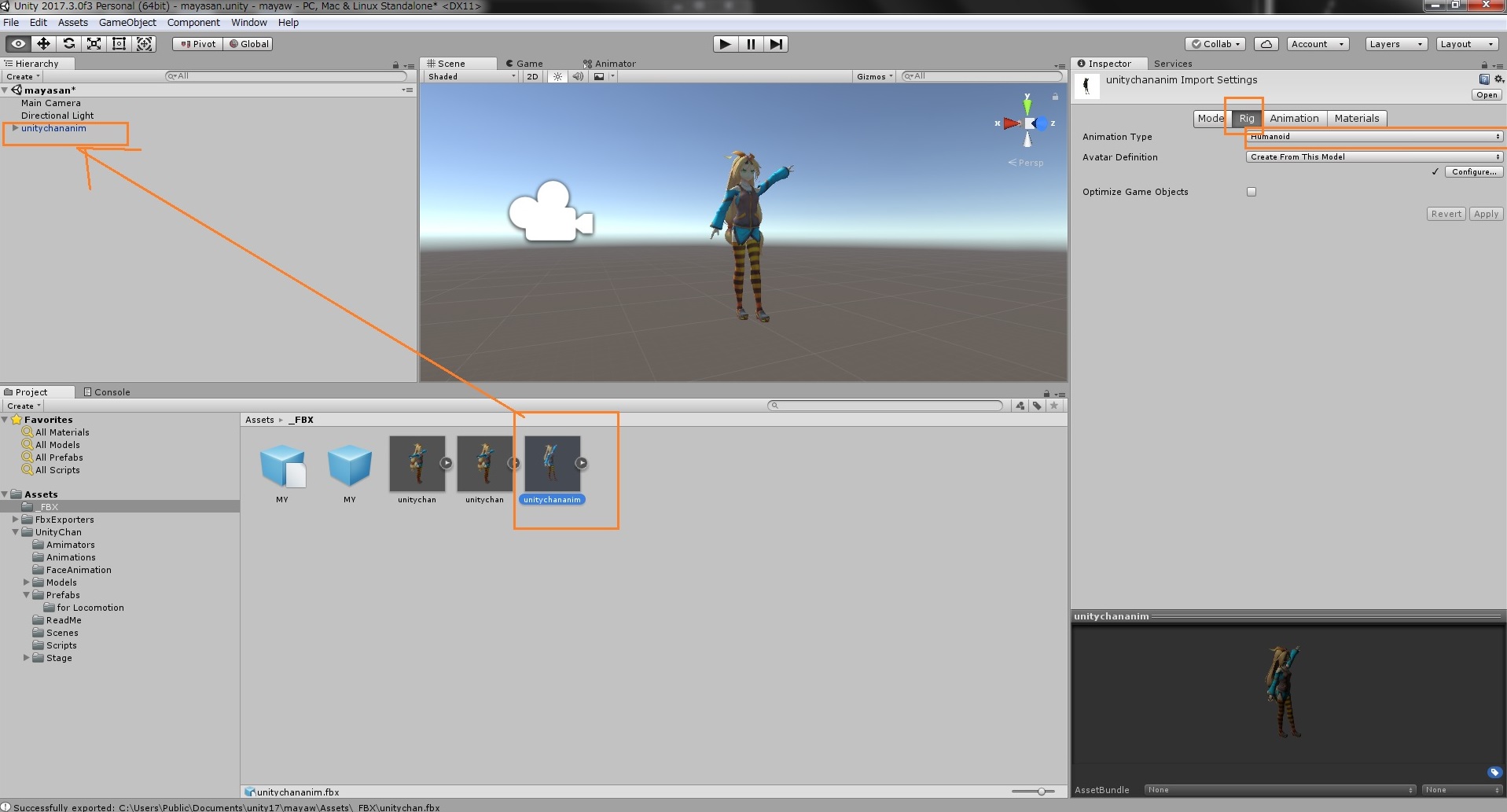The image size is (1507, 812).
Task: Select the FbxExporters folder
Action: (x=64, y=520)
